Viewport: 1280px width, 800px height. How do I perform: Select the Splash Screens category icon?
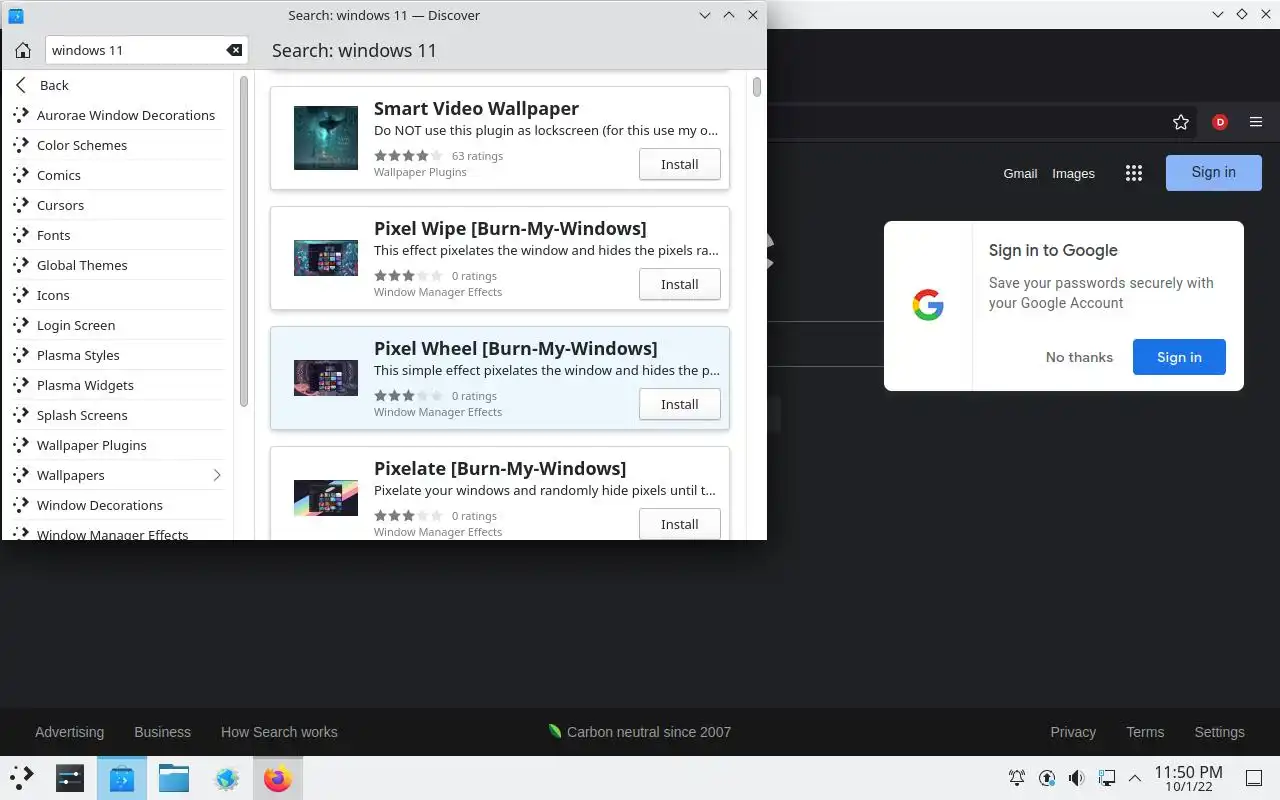(21, 415)
